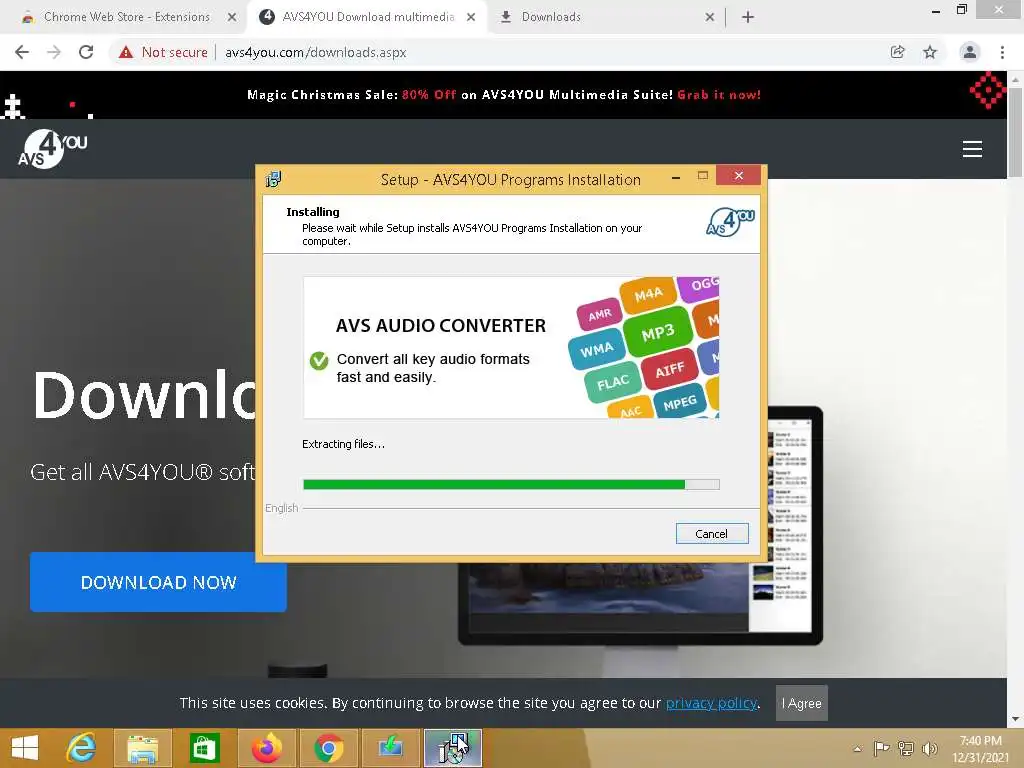
Task: Open Chrome three-dot menu
Action: 1002,52
